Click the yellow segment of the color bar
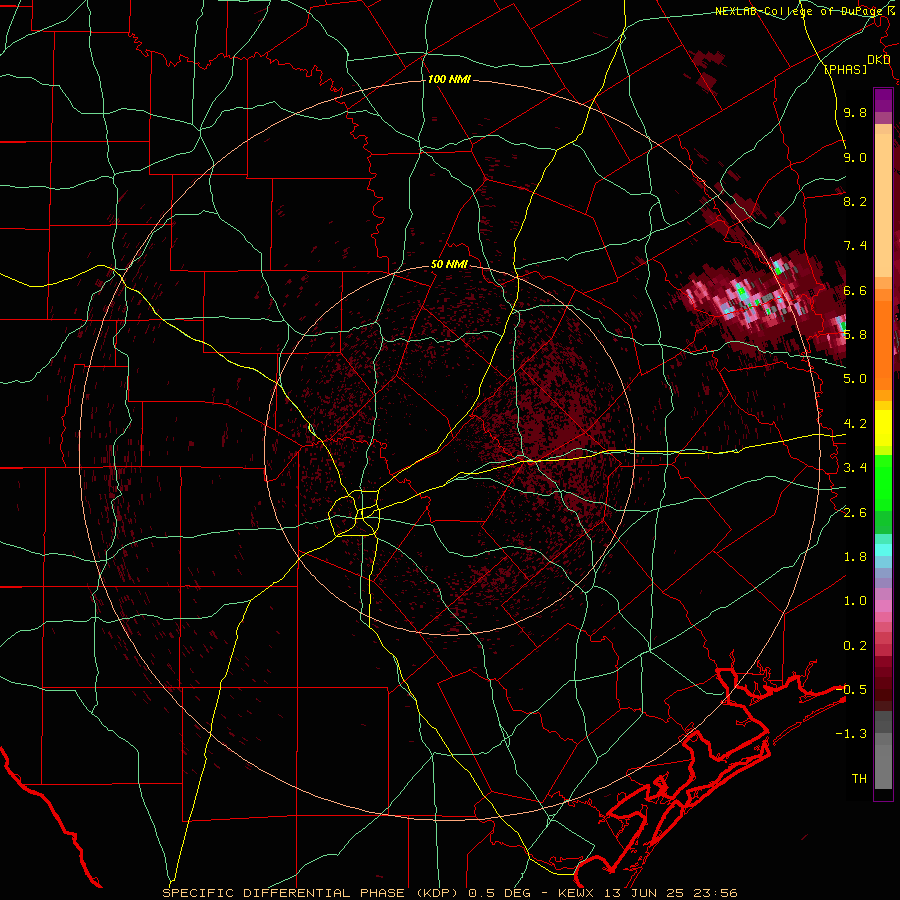 click(883, 428)
